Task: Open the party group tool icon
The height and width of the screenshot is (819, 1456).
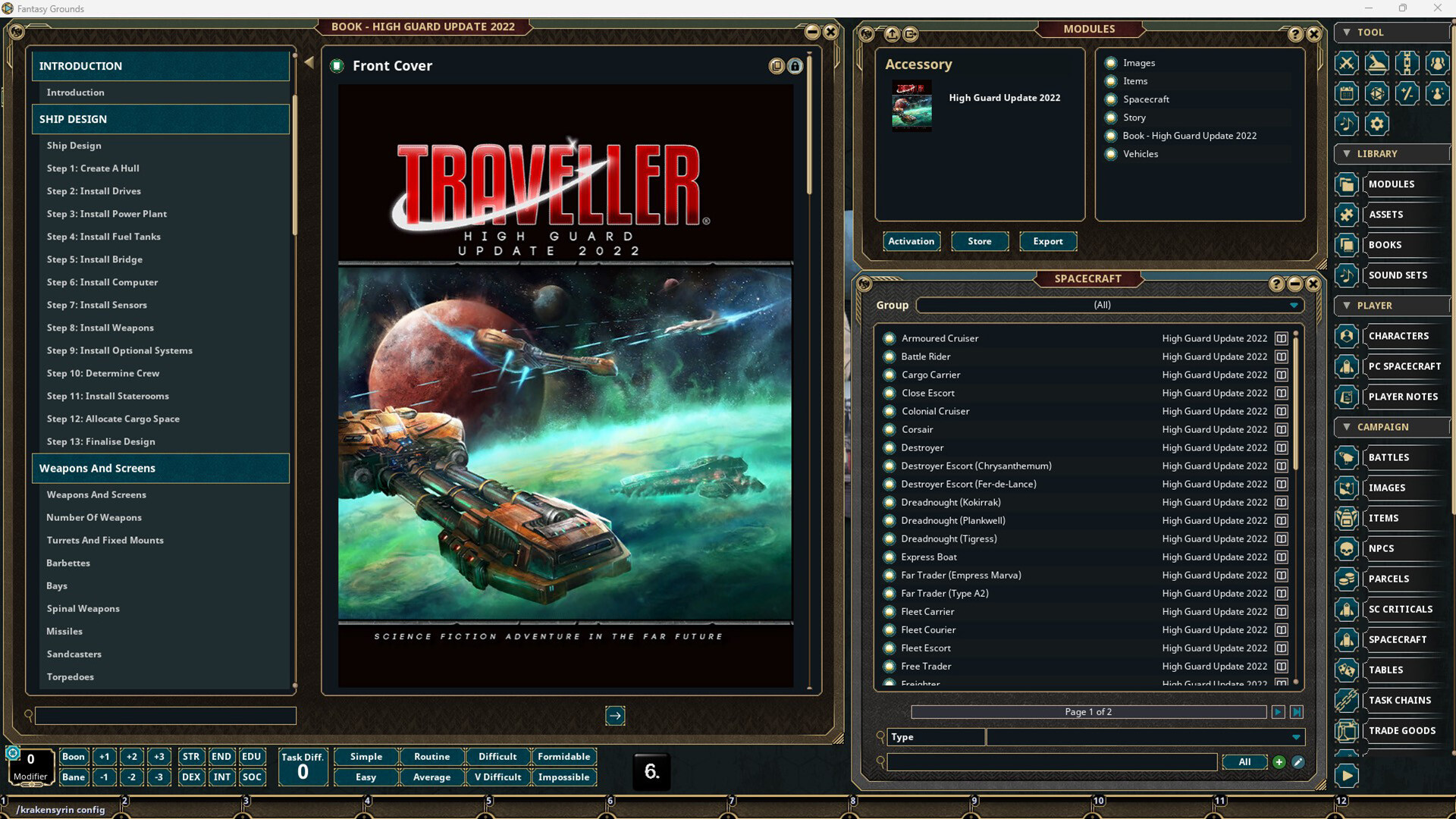Action: [1437, 63]
